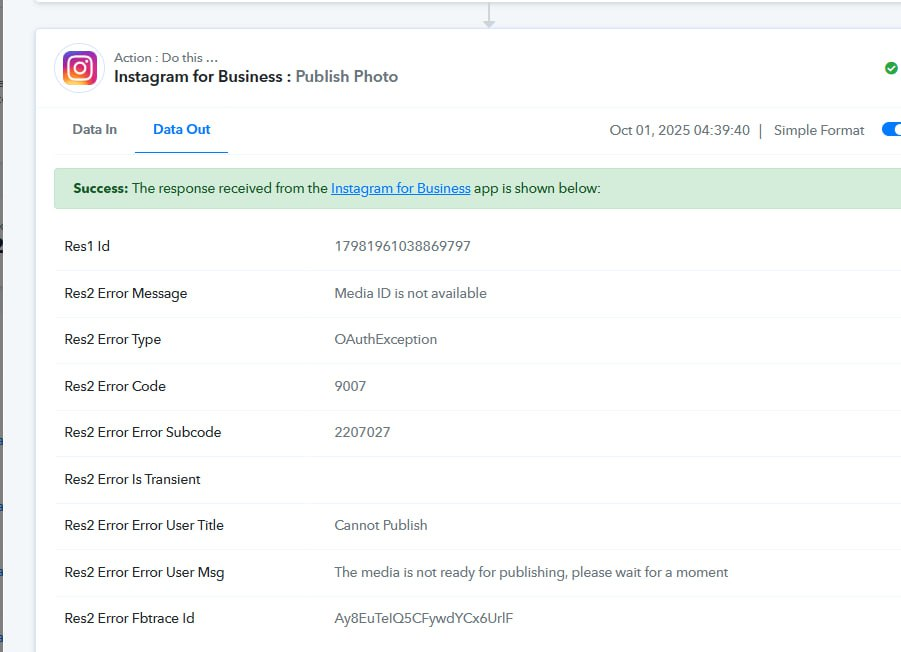
Task: Click the Fbtrace Id value
Action: tap(423, 618)
